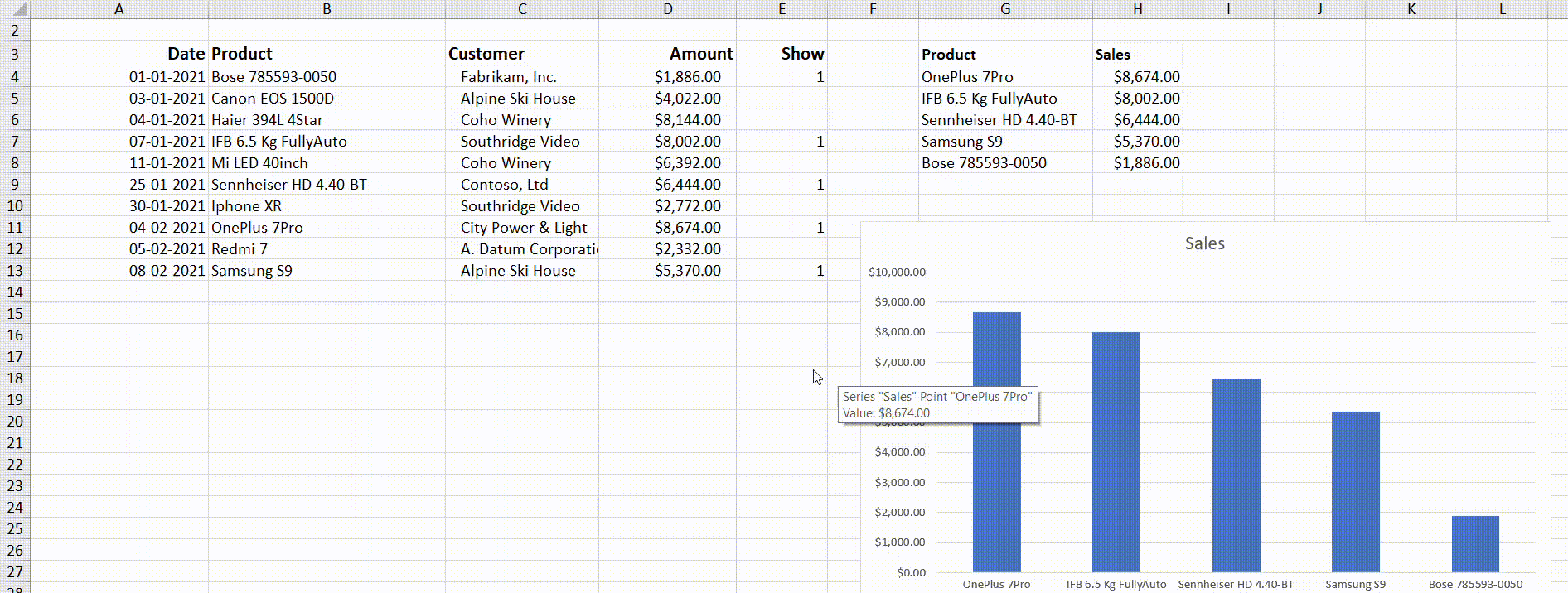The height and width of the screenshot is (593, 1568).
Task: Select the Contoso, Ltd cell
Action: point(522,185)
